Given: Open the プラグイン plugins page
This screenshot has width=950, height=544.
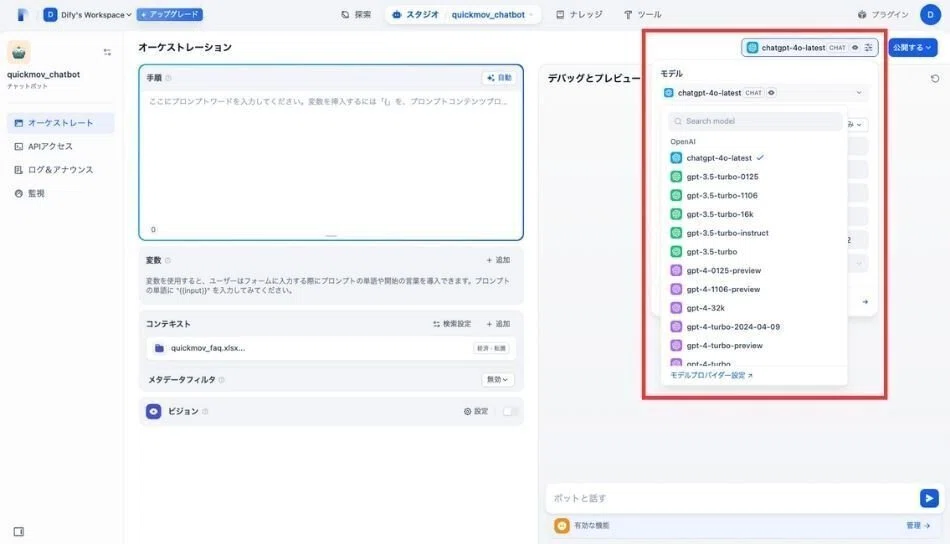Looking at the screenshot, I should 883,15.
